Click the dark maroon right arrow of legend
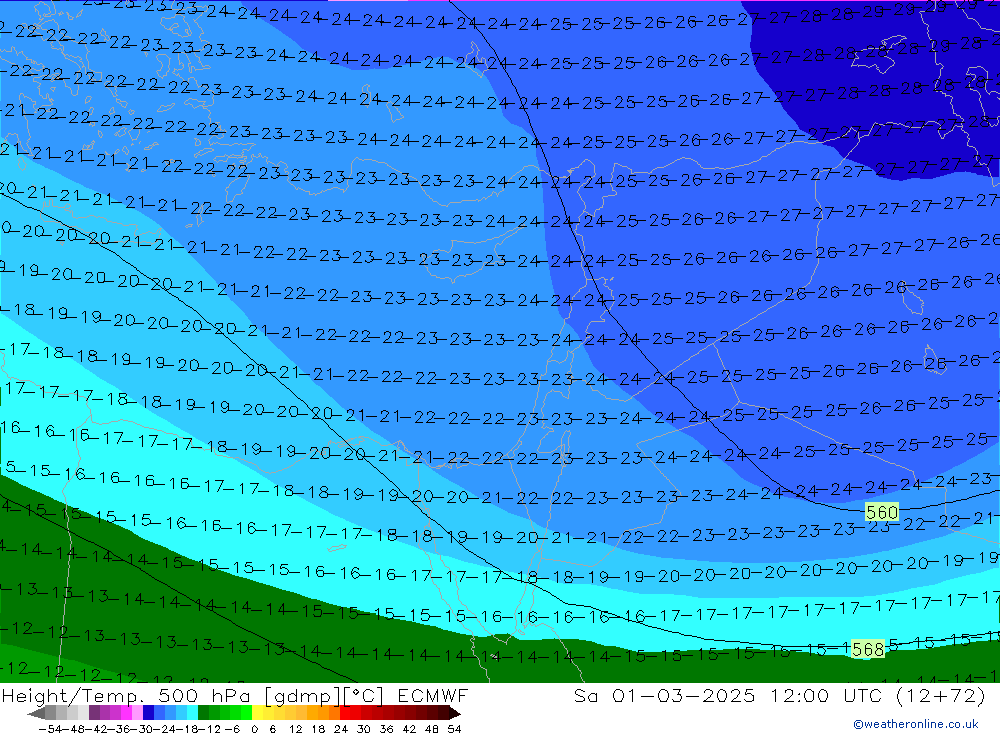The height and width of the screenshot is (733, 1000). tap(455, 713)
